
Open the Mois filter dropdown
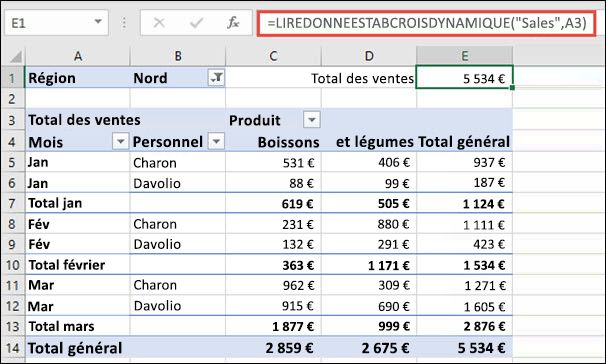click(121, 141)
